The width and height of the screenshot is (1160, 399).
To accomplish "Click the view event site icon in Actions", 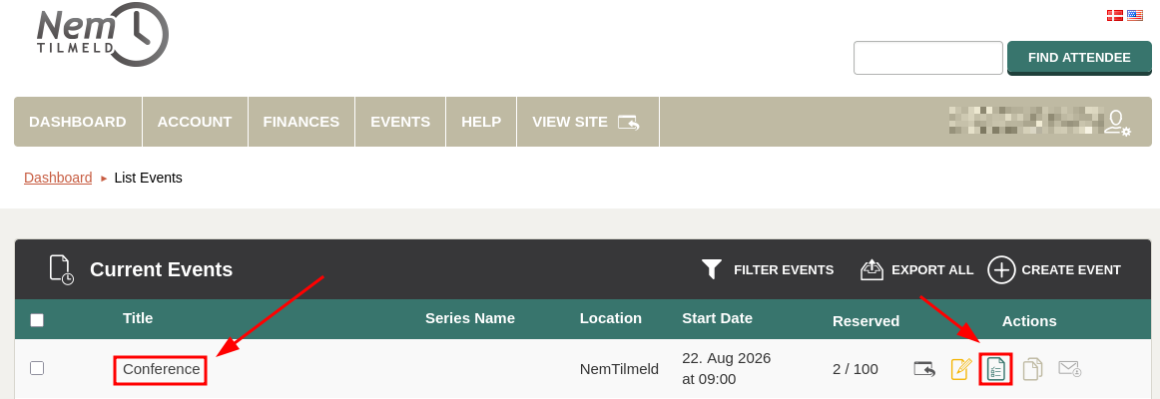I will pos(924,368).
